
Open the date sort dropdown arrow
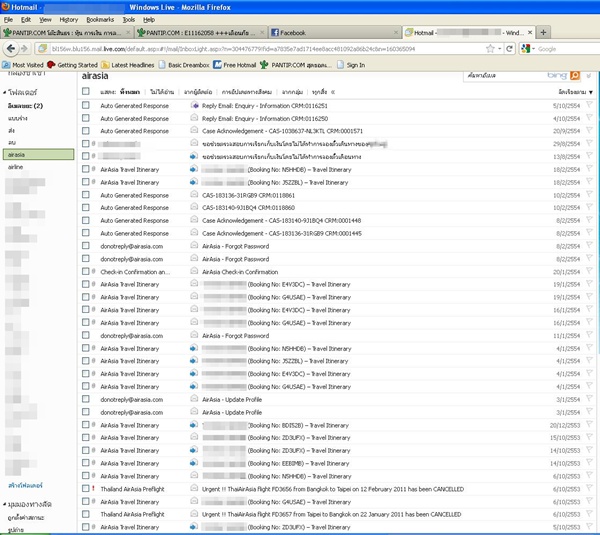(591, 92)
